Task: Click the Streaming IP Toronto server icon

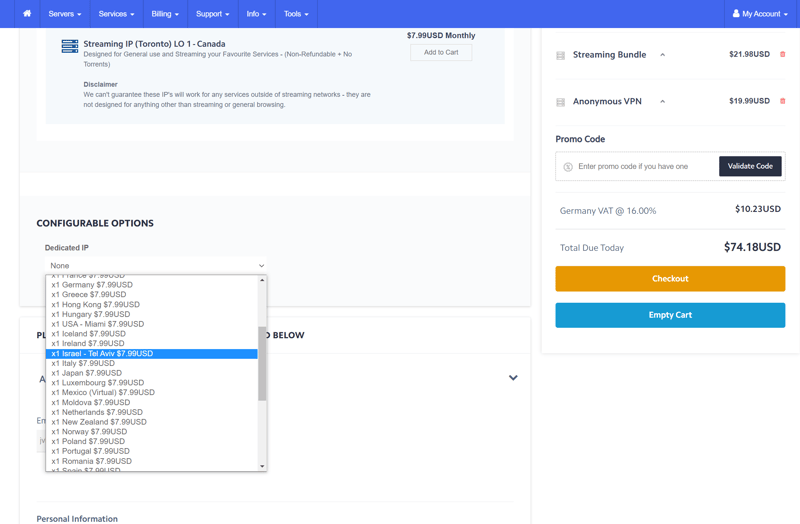Action: [x=70, y=47]
